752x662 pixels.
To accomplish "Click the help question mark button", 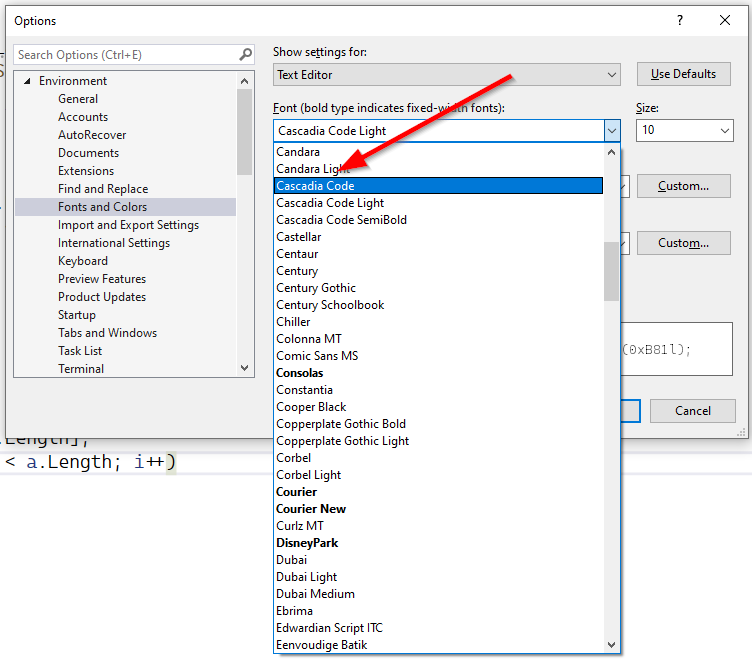I will click(680, 20).
